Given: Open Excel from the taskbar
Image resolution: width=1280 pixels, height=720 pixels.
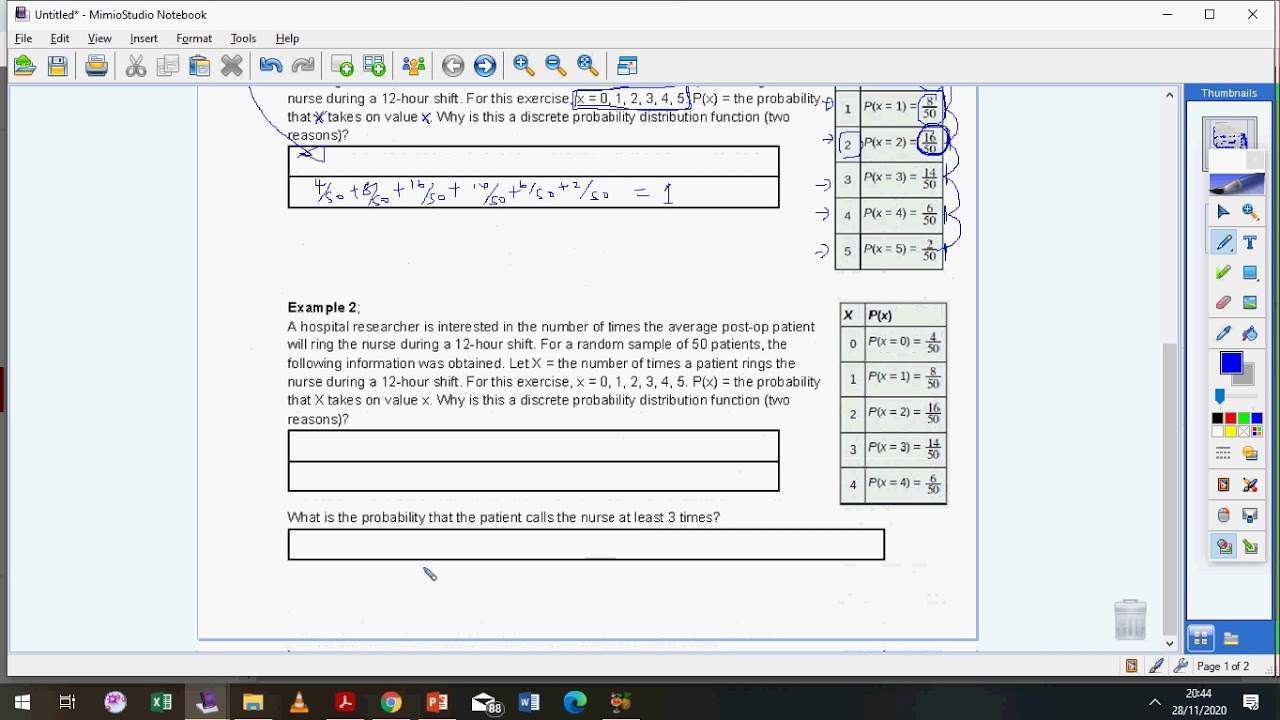Looking at the screenshot, I should [161, 702].
